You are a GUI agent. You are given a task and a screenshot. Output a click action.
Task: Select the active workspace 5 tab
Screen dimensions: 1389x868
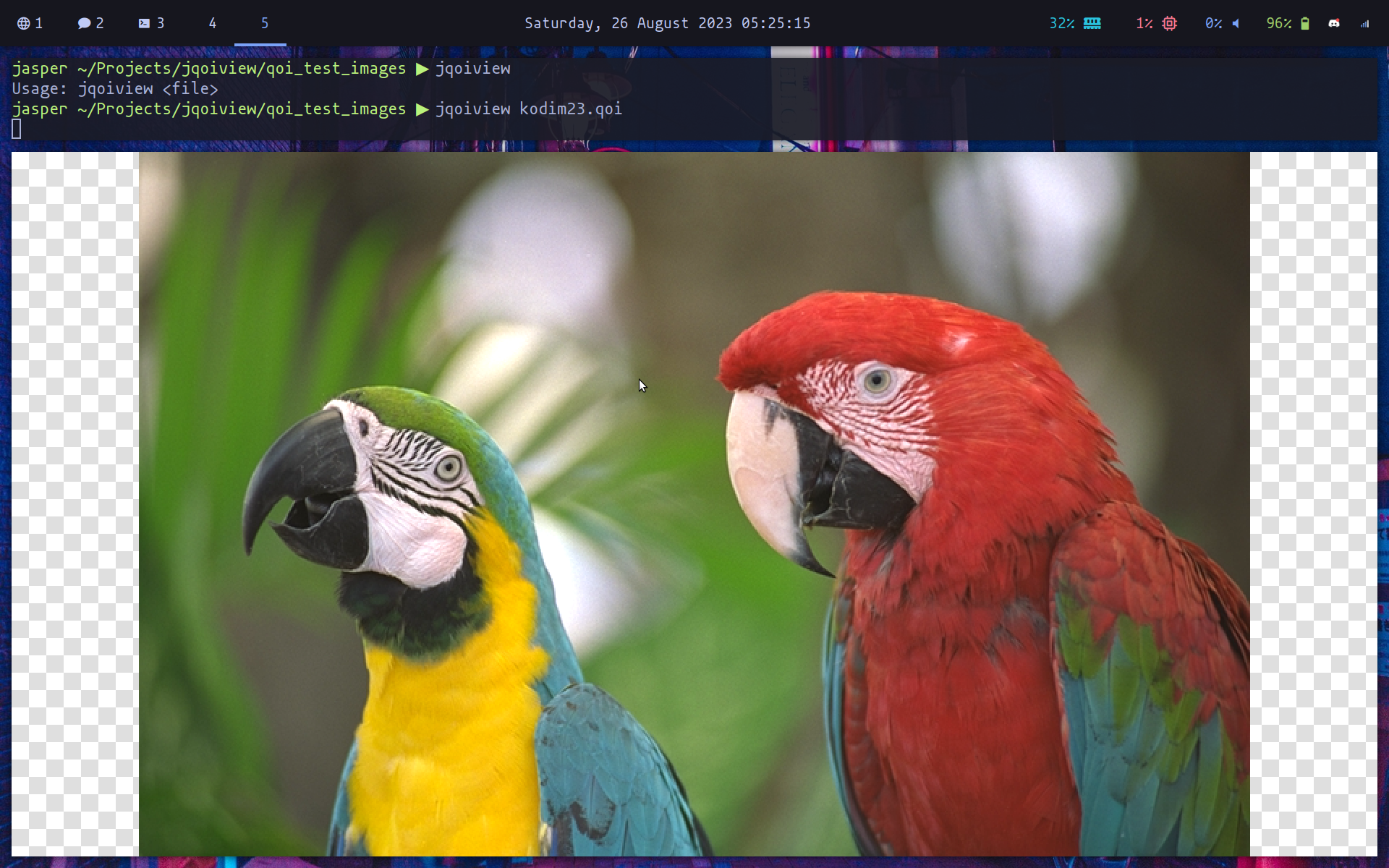[x=264, y=23]
